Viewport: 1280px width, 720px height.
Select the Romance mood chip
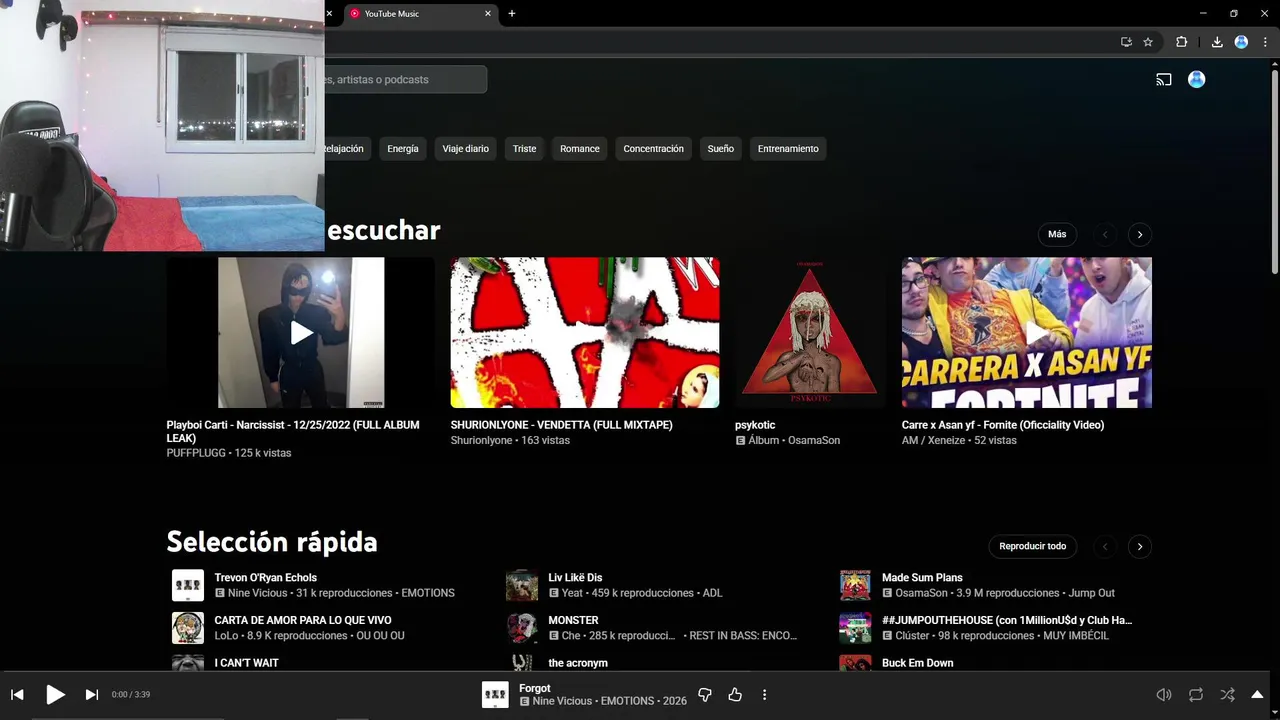[580, 149]
